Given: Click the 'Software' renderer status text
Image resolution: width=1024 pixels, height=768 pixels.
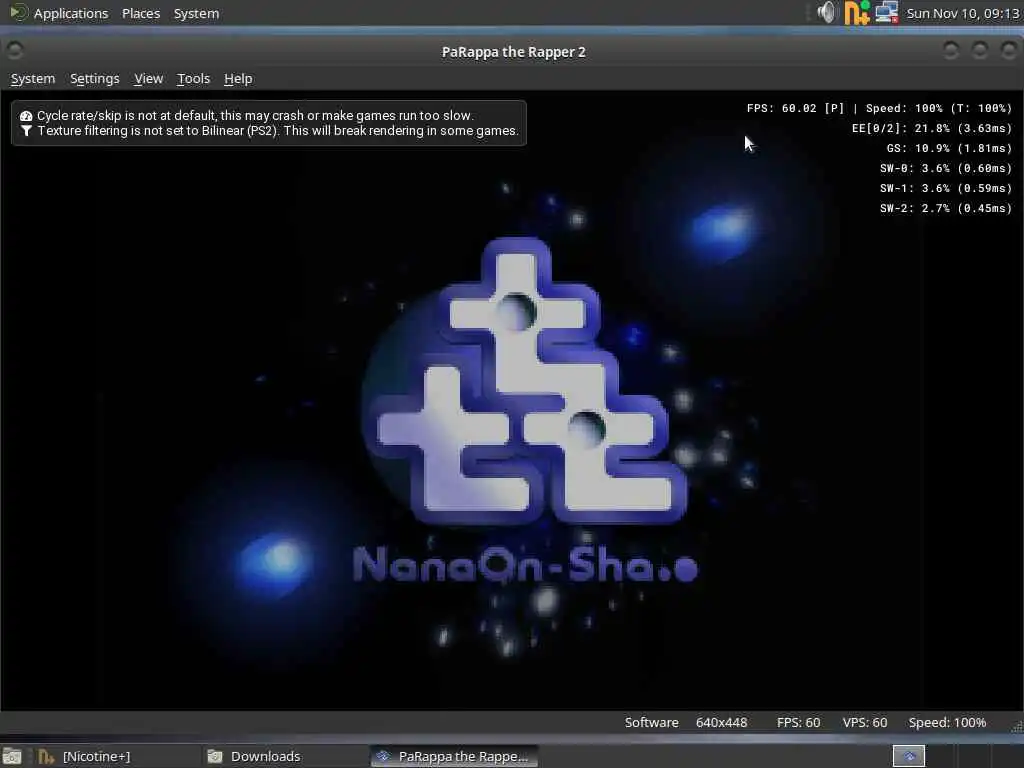Looking at the screenshot, I should pos(651,722).
